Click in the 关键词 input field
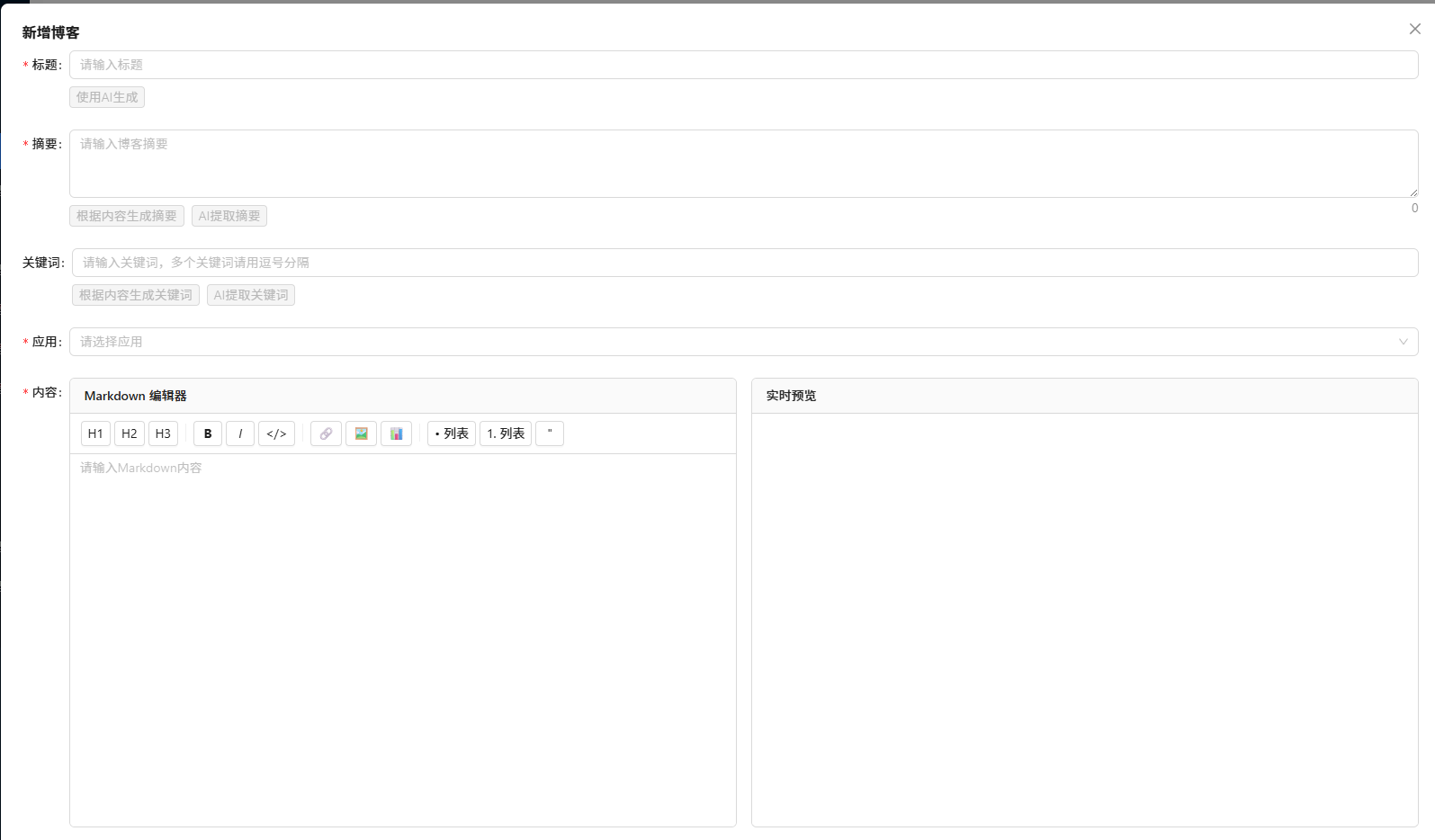The width and height of the screenshot is (1435, 840). point(743,263)
